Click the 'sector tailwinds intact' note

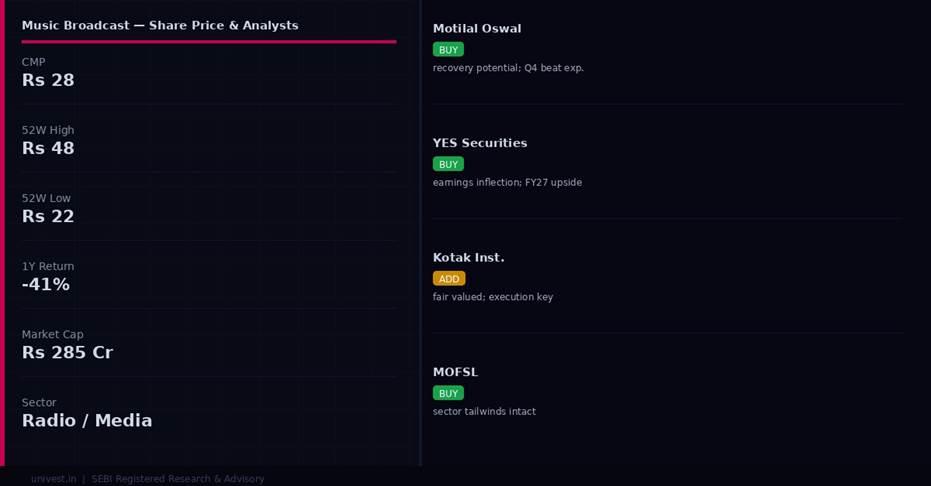[484, 411]
